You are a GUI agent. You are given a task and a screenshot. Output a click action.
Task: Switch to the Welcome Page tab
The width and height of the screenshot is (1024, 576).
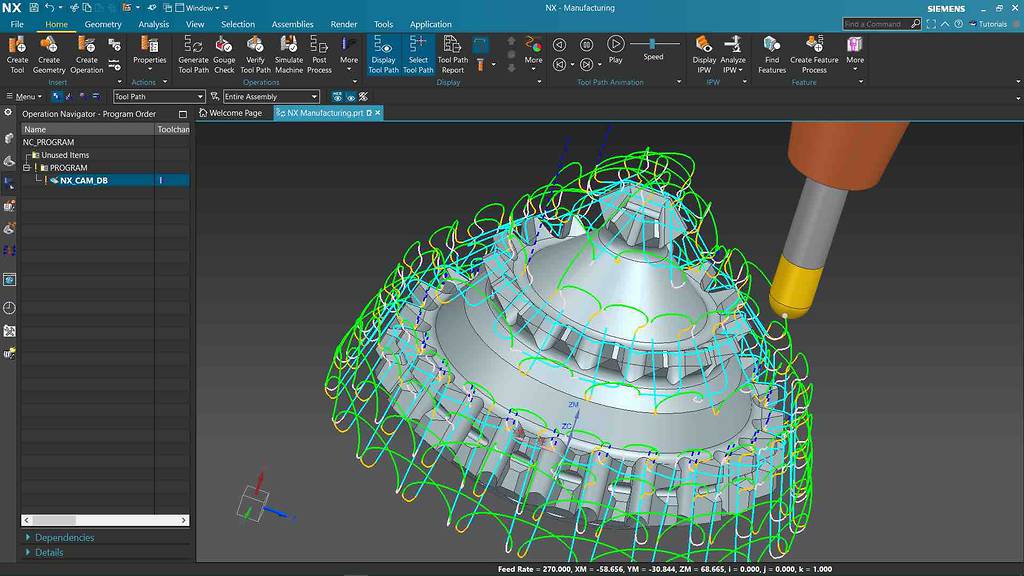click(230, 113)
